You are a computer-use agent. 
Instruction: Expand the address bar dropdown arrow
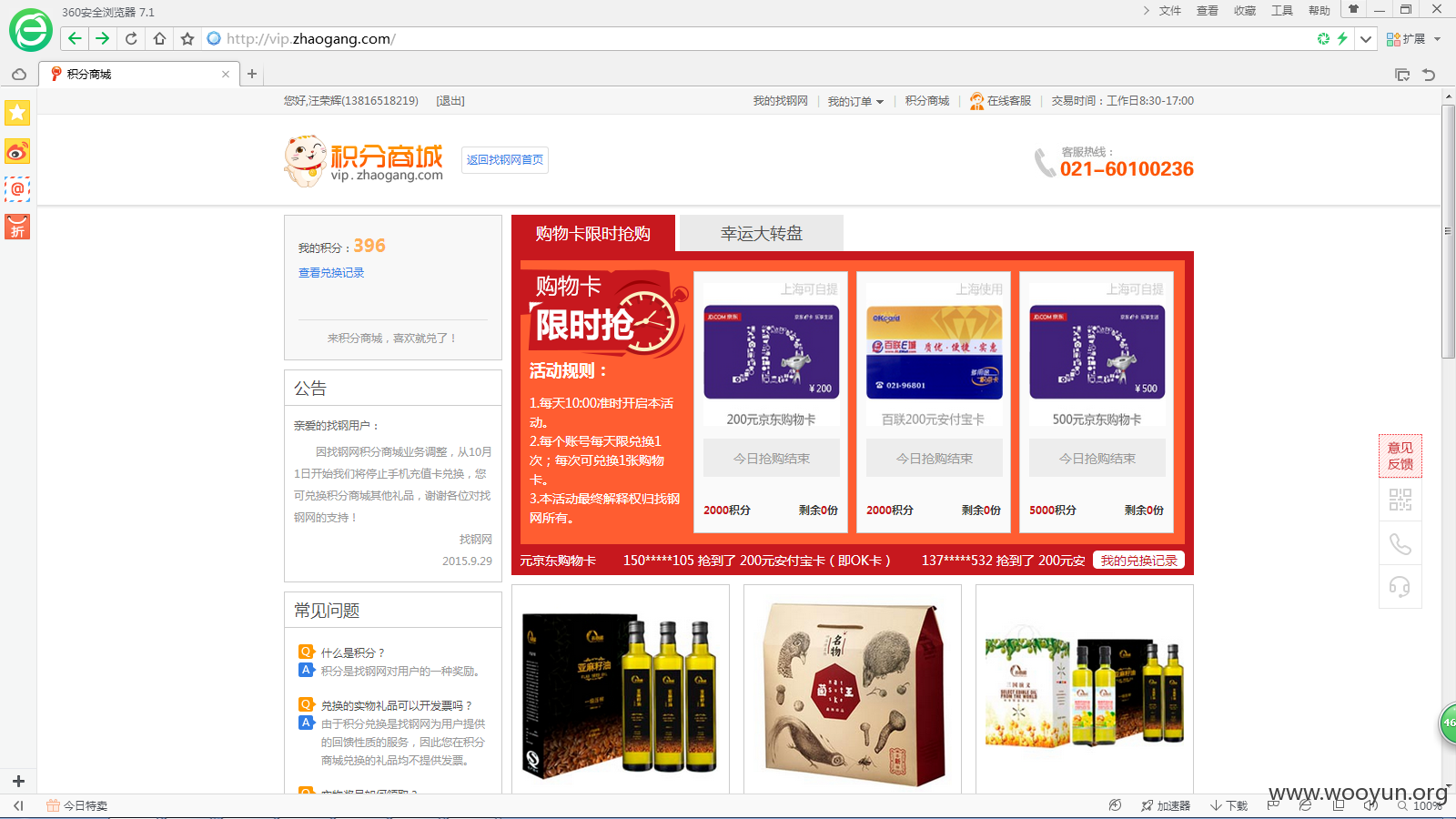(1366, 39)
